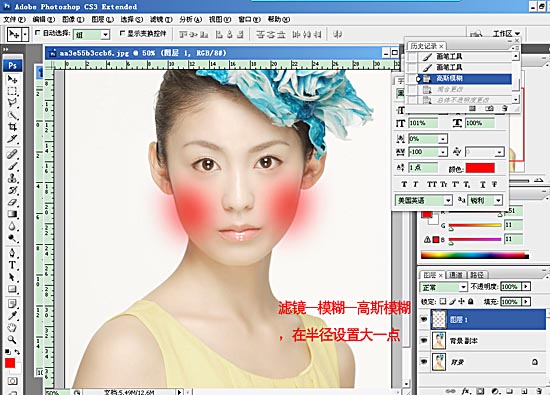Select the Slice tool

tap(12, 139)
